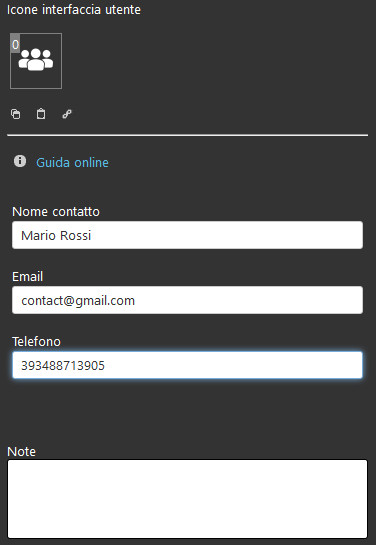Screen dimensions: 376x545
Task: Select the user interface icon thumbnail box
Action: [36, 61]
